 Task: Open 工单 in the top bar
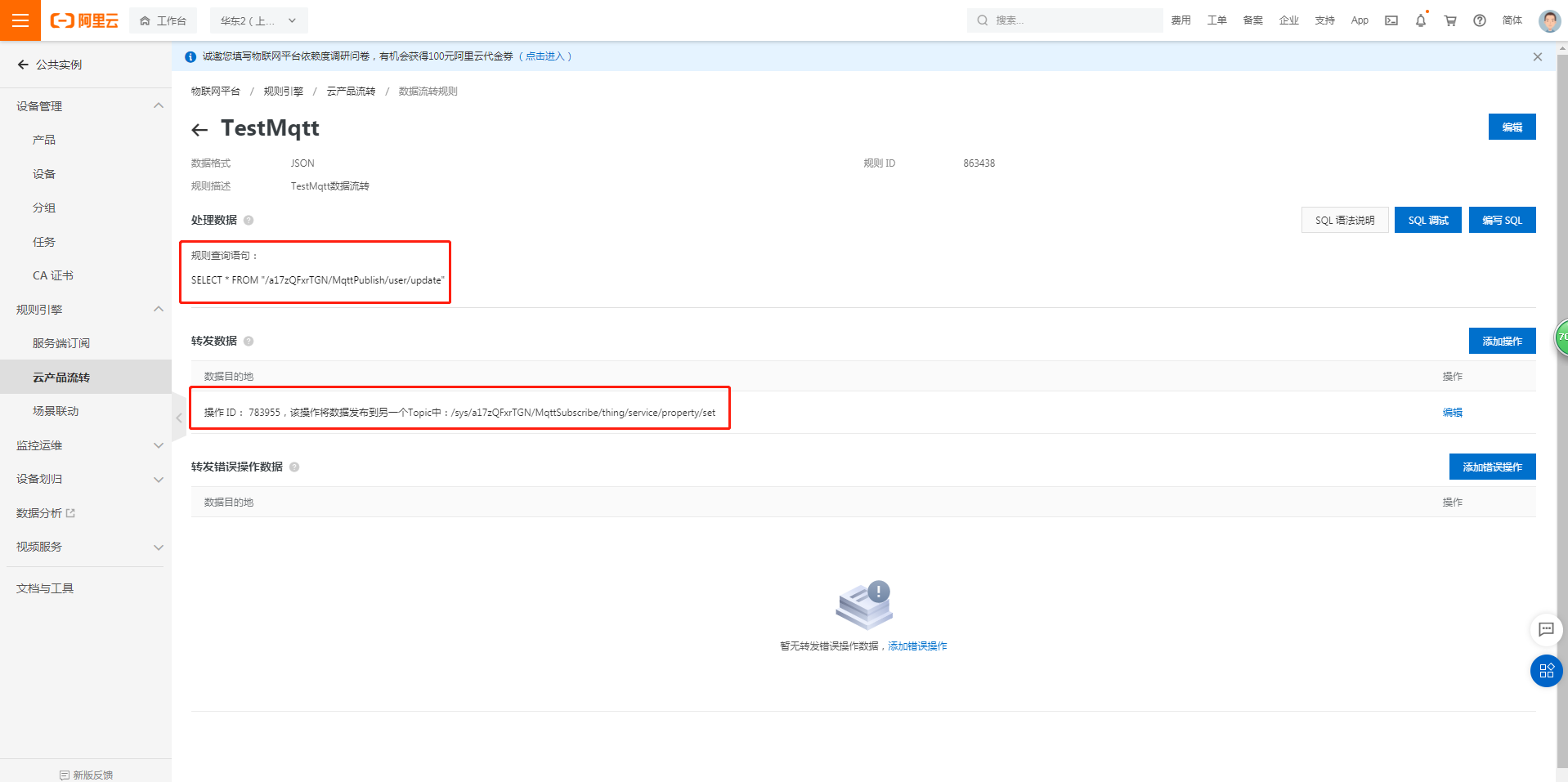[x=1217, y=20]
